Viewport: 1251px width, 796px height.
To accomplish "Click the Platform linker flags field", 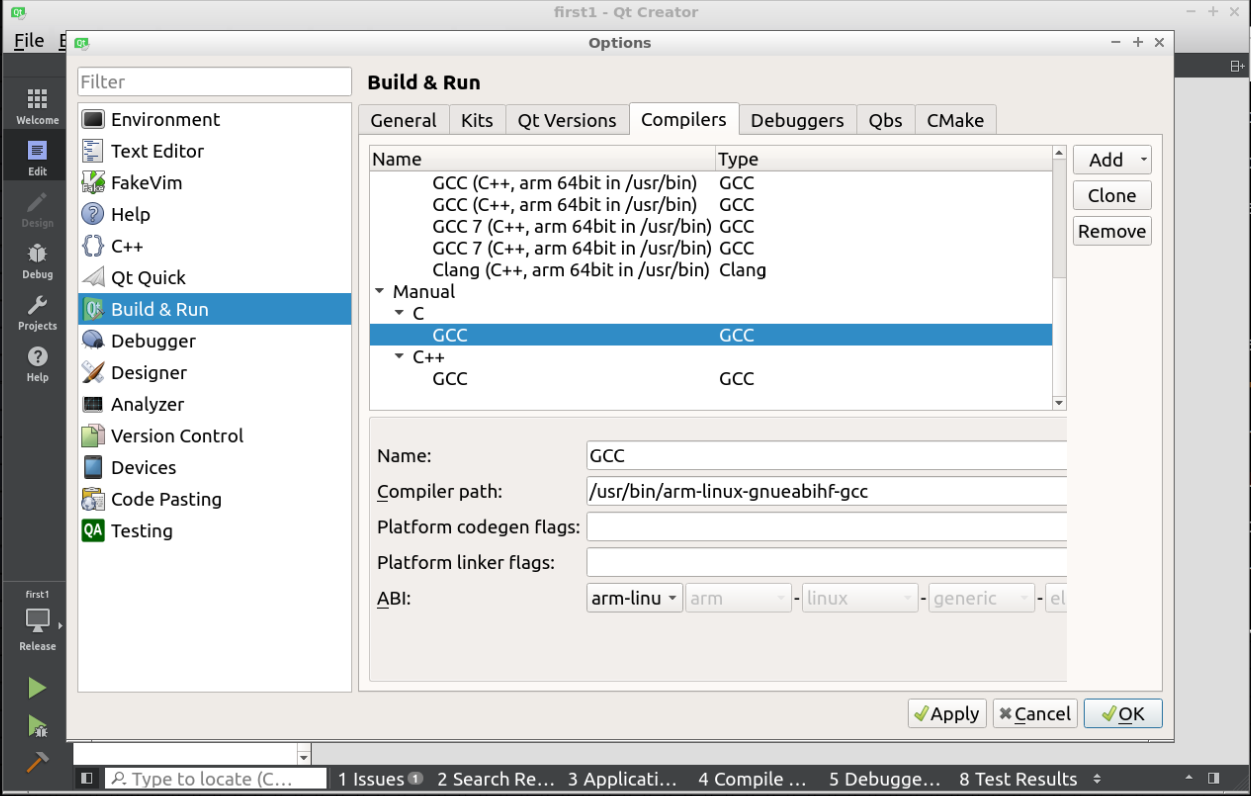I will click(827, 562).
